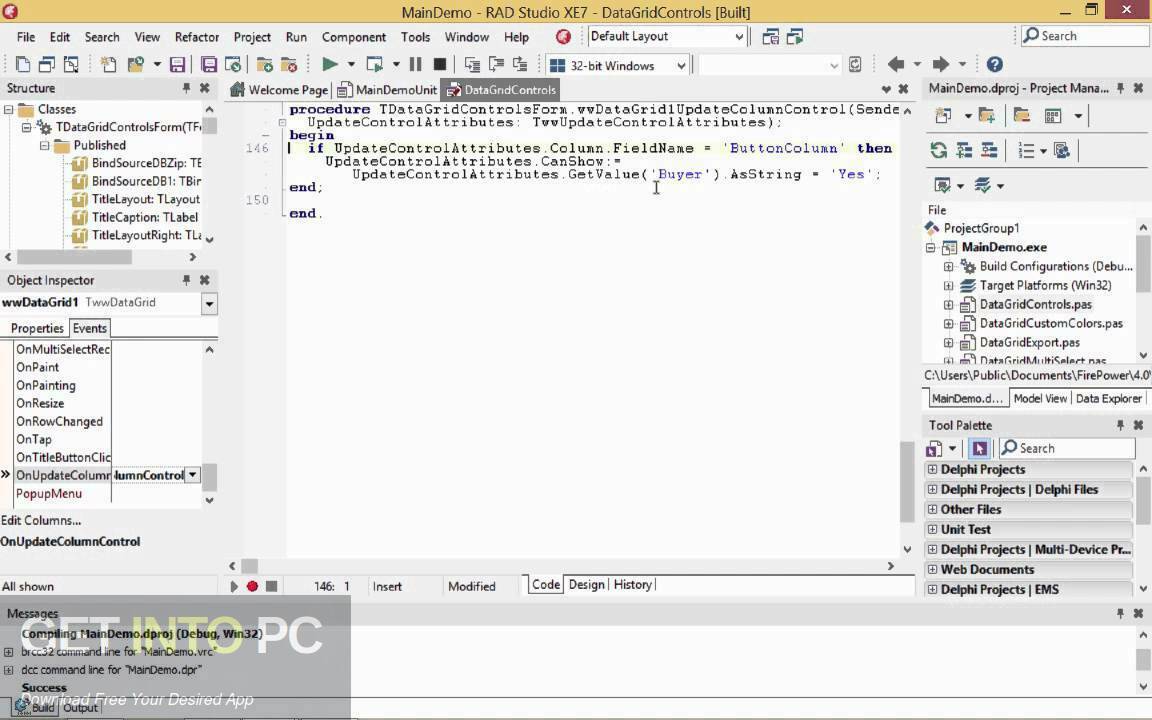Click the Back navigation arrow icon
This screenshot has height=720, width=1152.
click(896, 65)
